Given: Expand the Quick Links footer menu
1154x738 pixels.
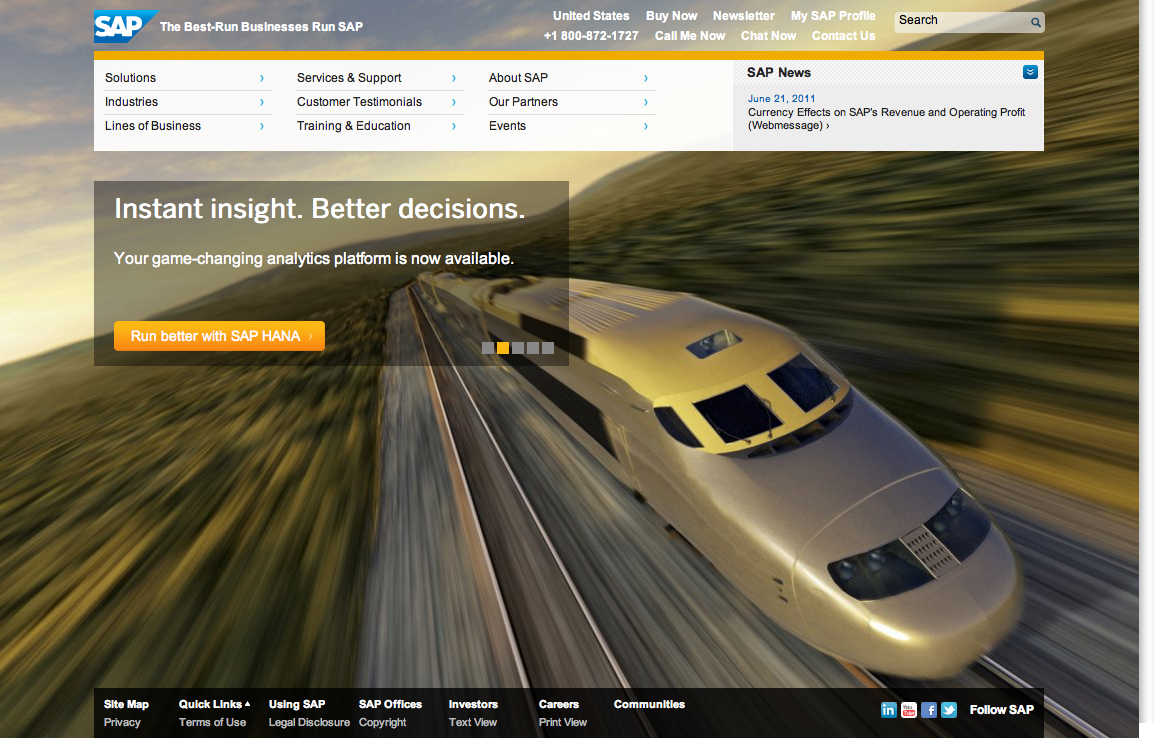Looking at the screenshot, I should [x=214, y=704].
